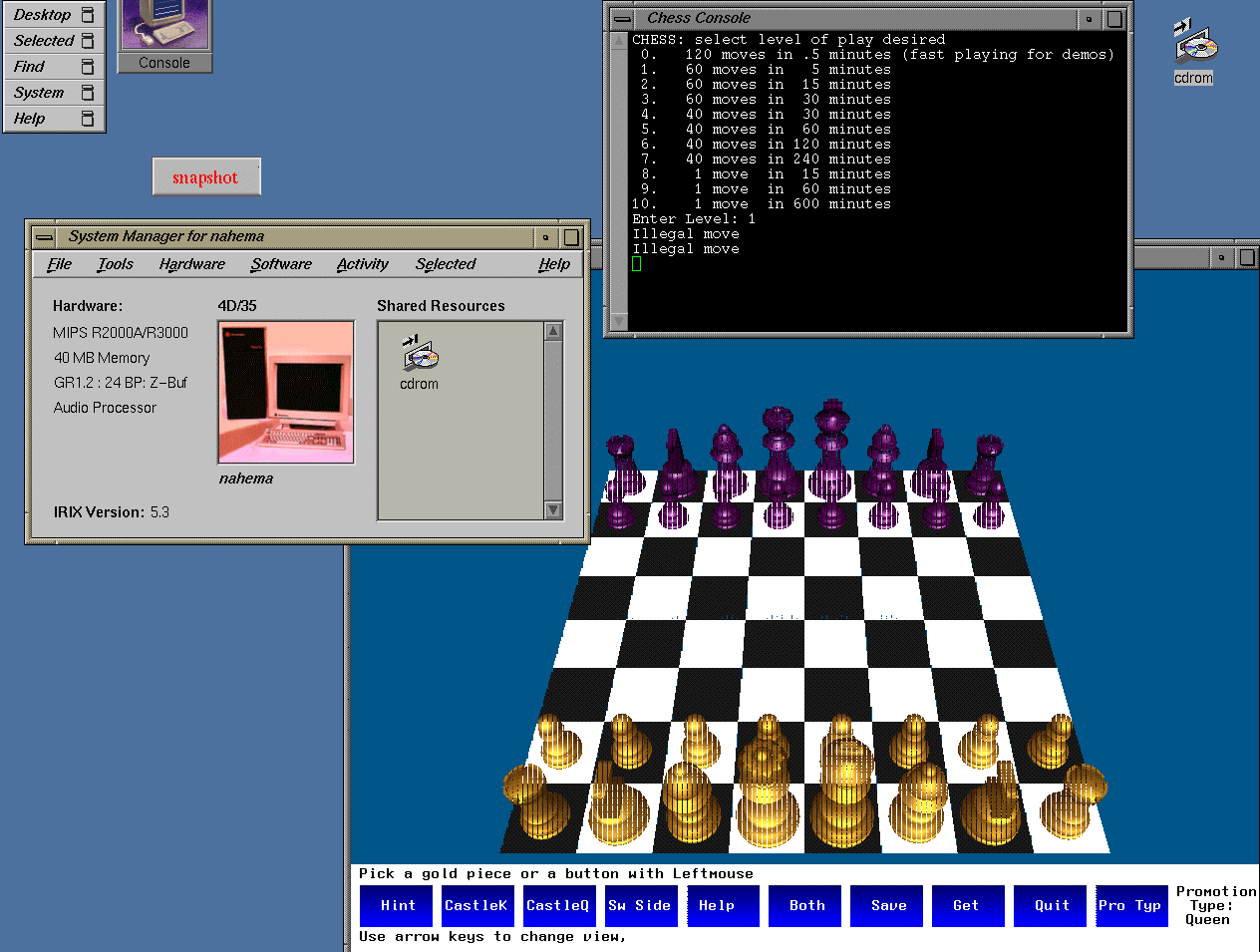
Task: Click the red snapshot button
Action: click(x=205, y=177)
